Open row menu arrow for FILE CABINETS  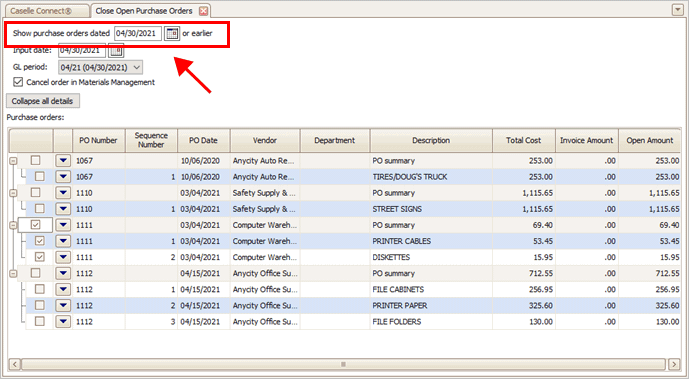tap(63, 289)
